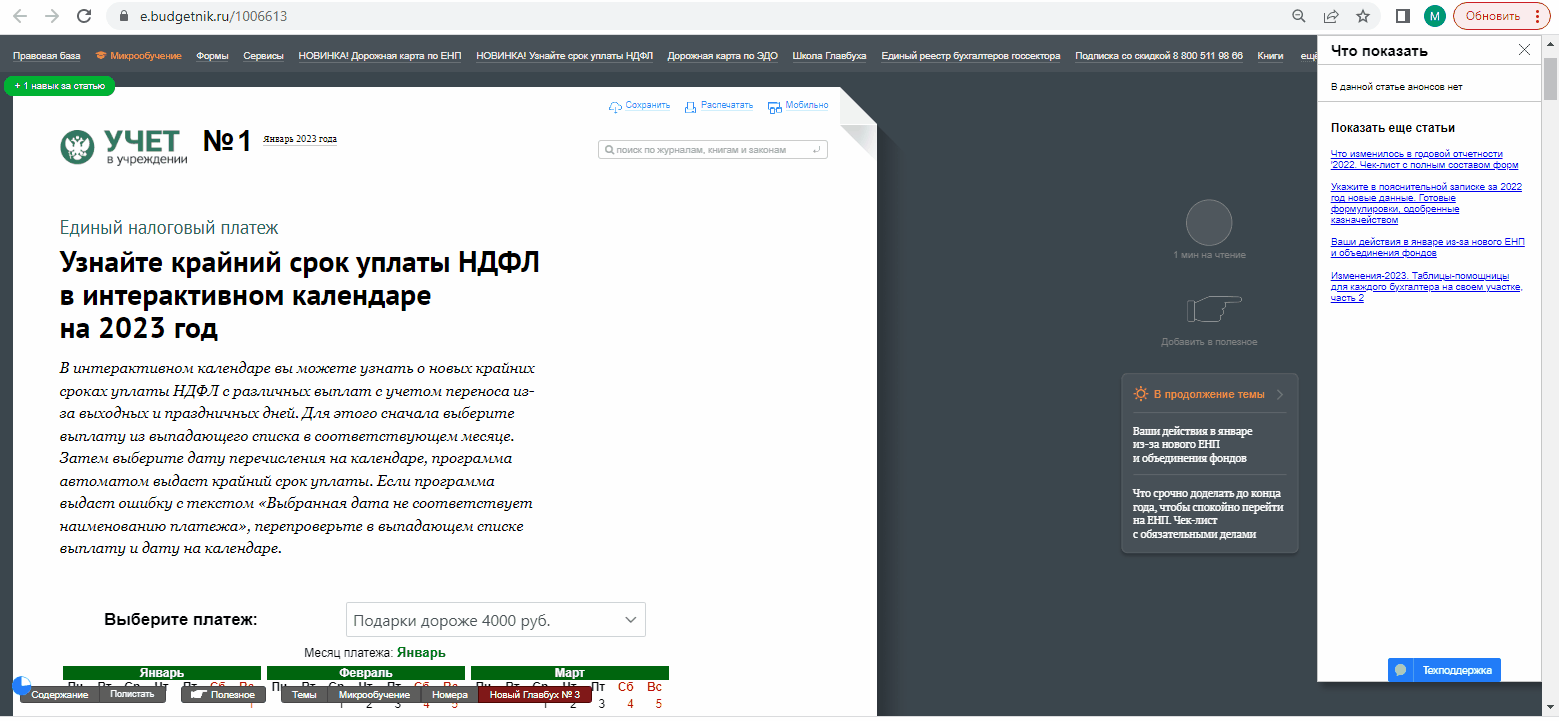Open the Выберите платеж dropdown
Screen dimensions: 1559x721
click(x=496, y=620)
